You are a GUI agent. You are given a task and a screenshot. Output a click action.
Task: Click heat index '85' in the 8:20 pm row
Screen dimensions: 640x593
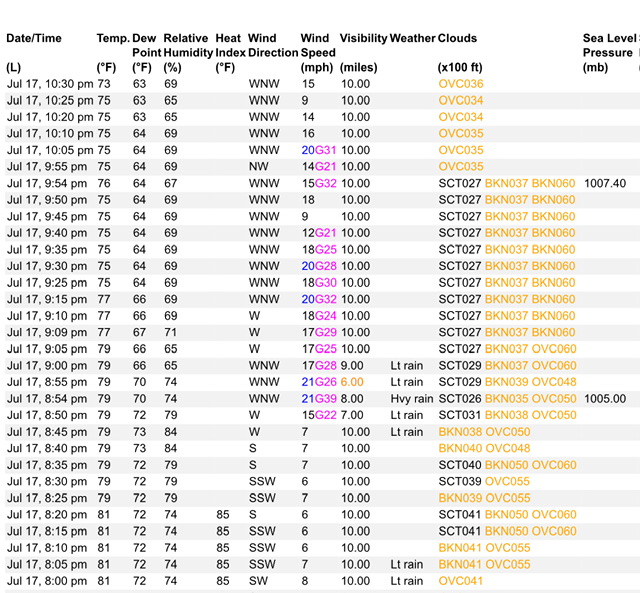(x=223, y=515)
